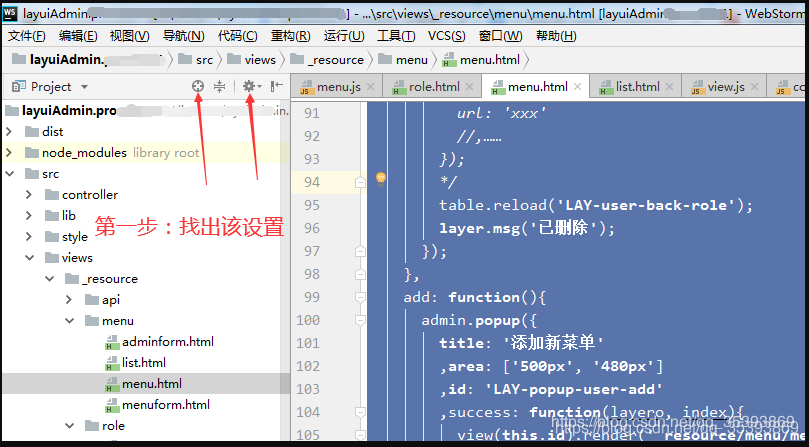This screenshot has height=447, width=809.
Task: Expand the style folder
Action: [29, 237]
